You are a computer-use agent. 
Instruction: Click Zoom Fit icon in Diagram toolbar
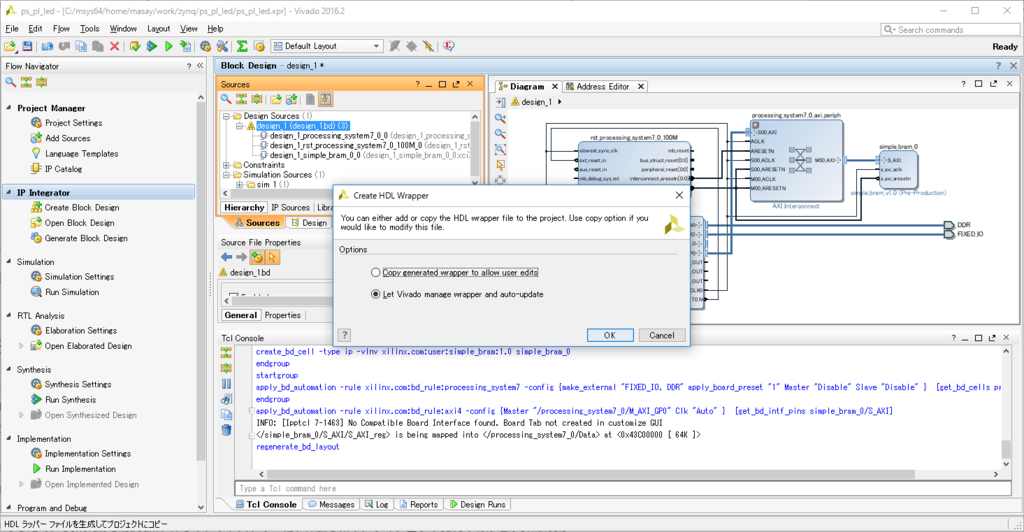(x=500, y=149)
